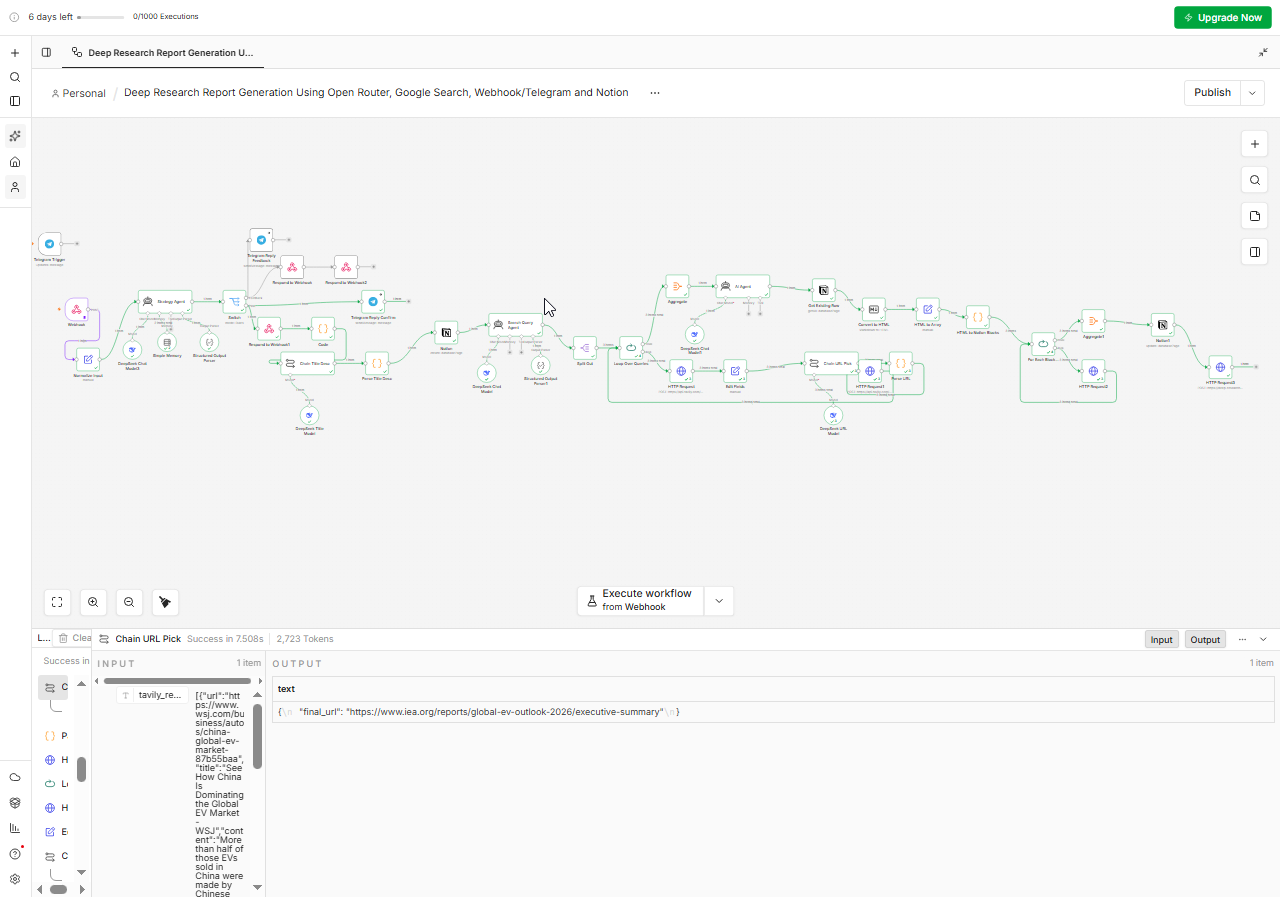The height and width of the screenshot is (897, 1280).
Task: Collapse the logs panel chevron
Action: tap(1263, 639)
